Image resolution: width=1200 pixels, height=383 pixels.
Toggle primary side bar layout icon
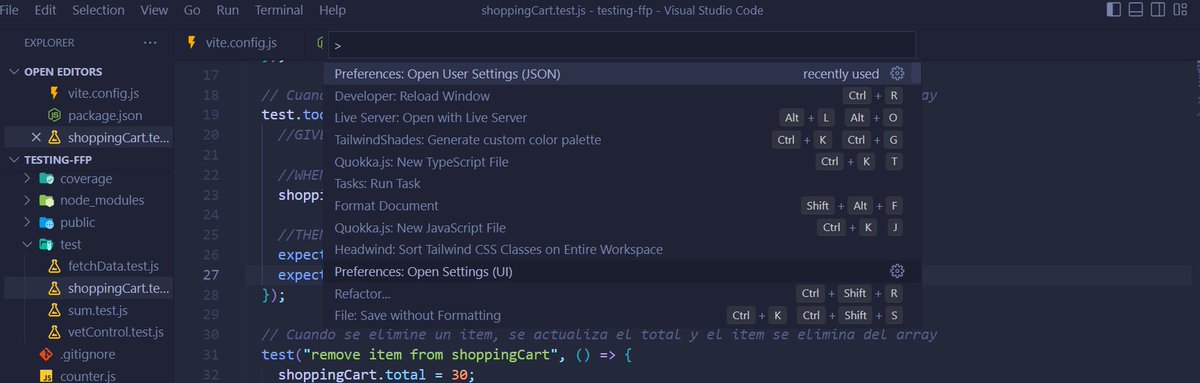(x=1114, y=10)
